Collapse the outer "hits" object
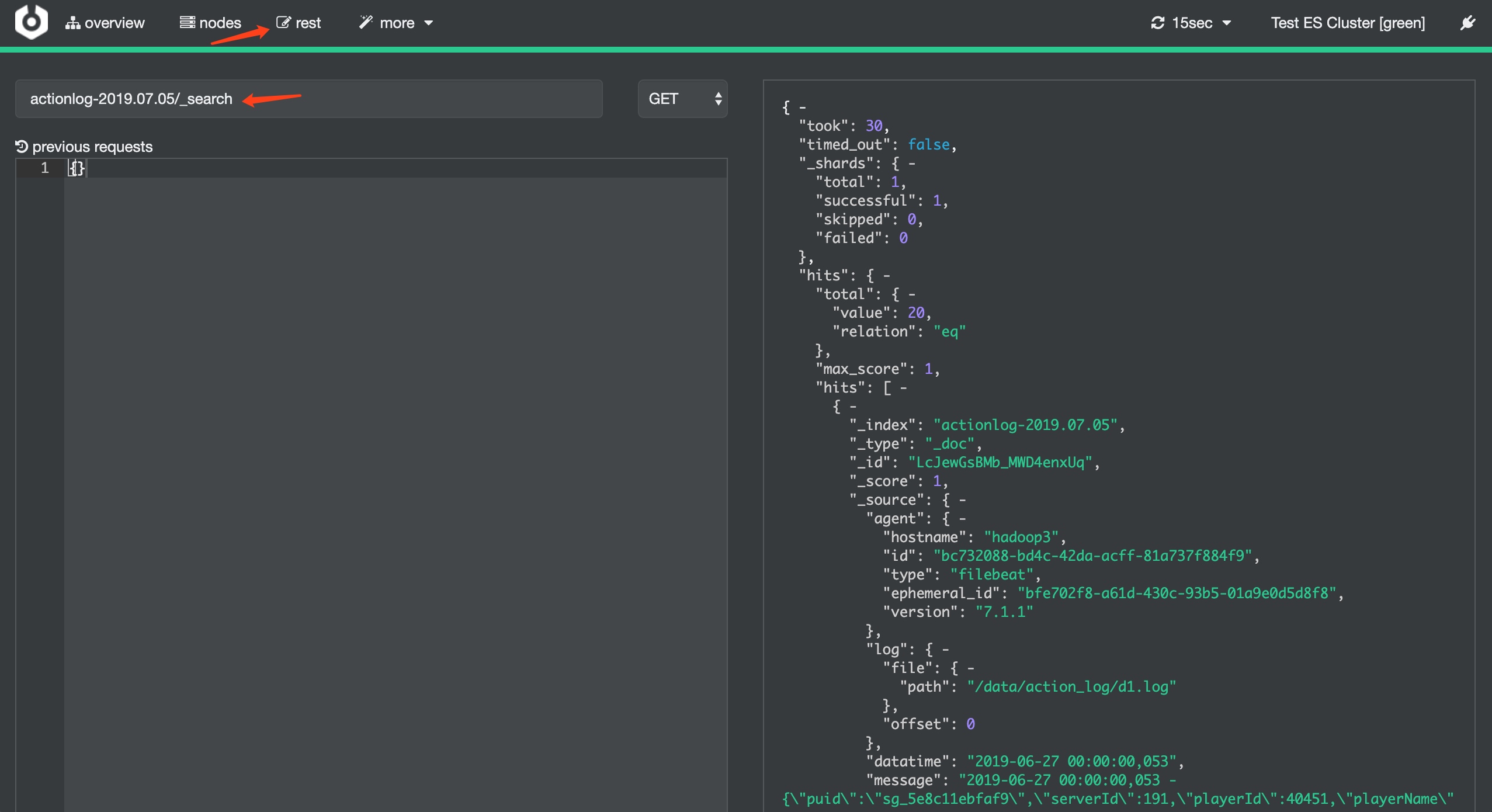The height and width of the screenshot is (812, 1492). [x=887, y=276]
